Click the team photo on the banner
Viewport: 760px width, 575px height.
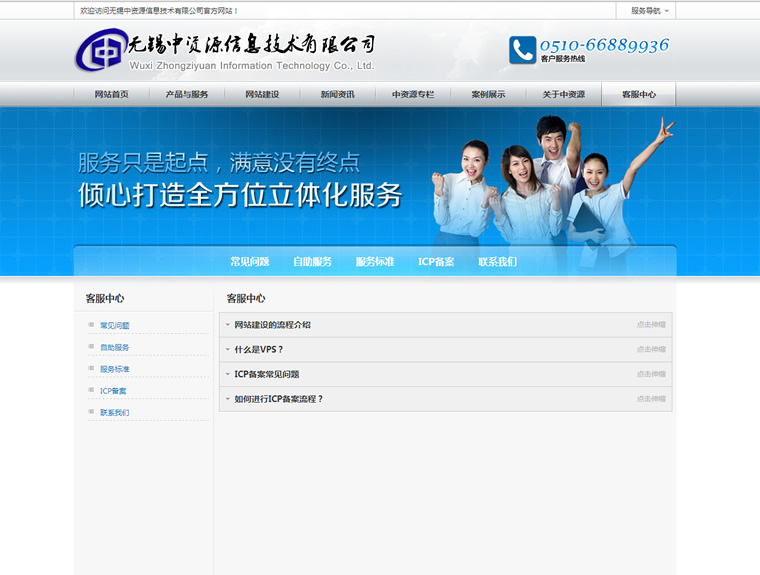550,185
